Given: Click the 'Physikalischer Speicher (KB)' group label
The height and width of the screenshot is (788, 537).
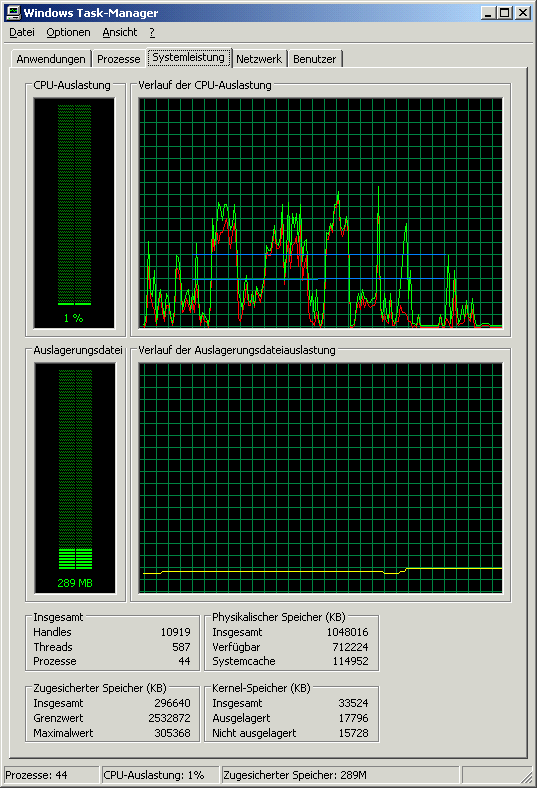Looking at the screenshot, I should [279, 617].
